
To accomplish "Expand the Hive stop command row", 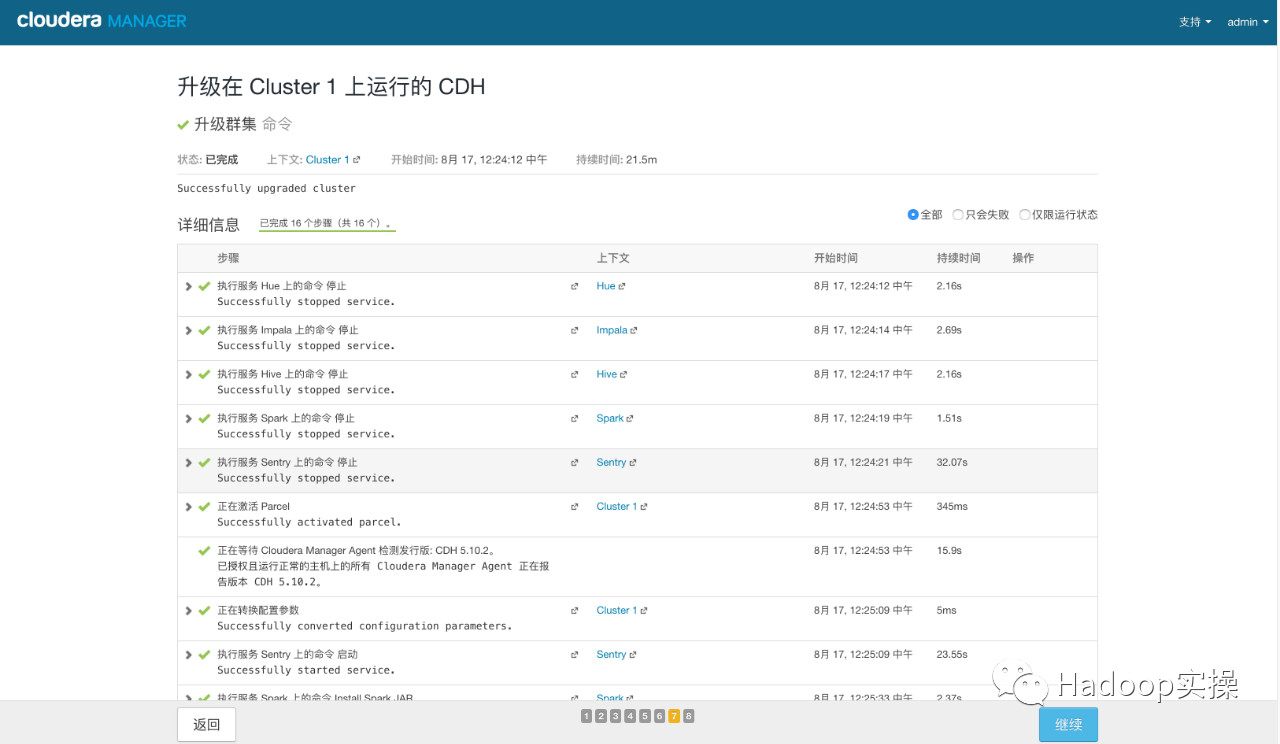I will tap(188, 374).
